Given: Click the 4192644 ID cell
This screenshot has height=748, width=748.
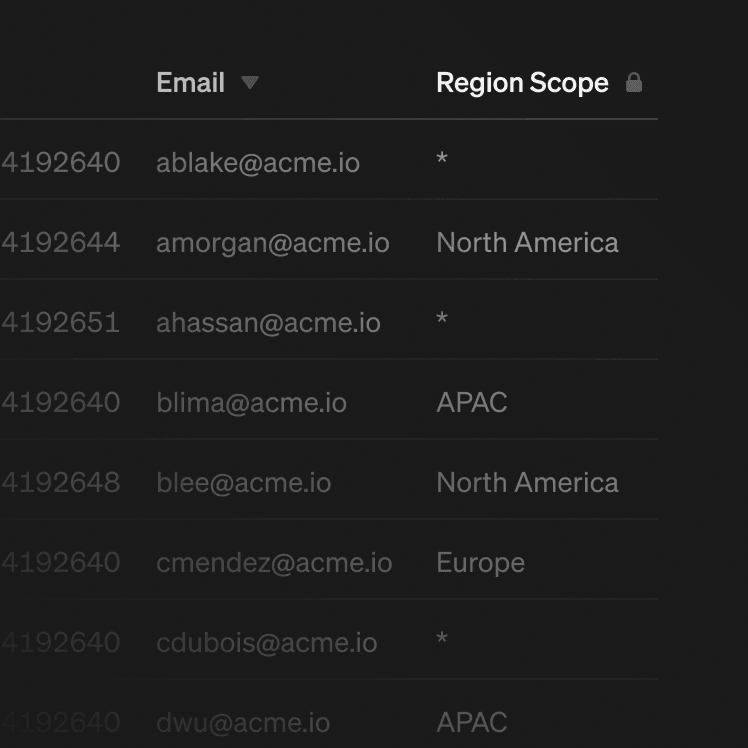Looking at the screenshot, I should [x=60, y=242].
